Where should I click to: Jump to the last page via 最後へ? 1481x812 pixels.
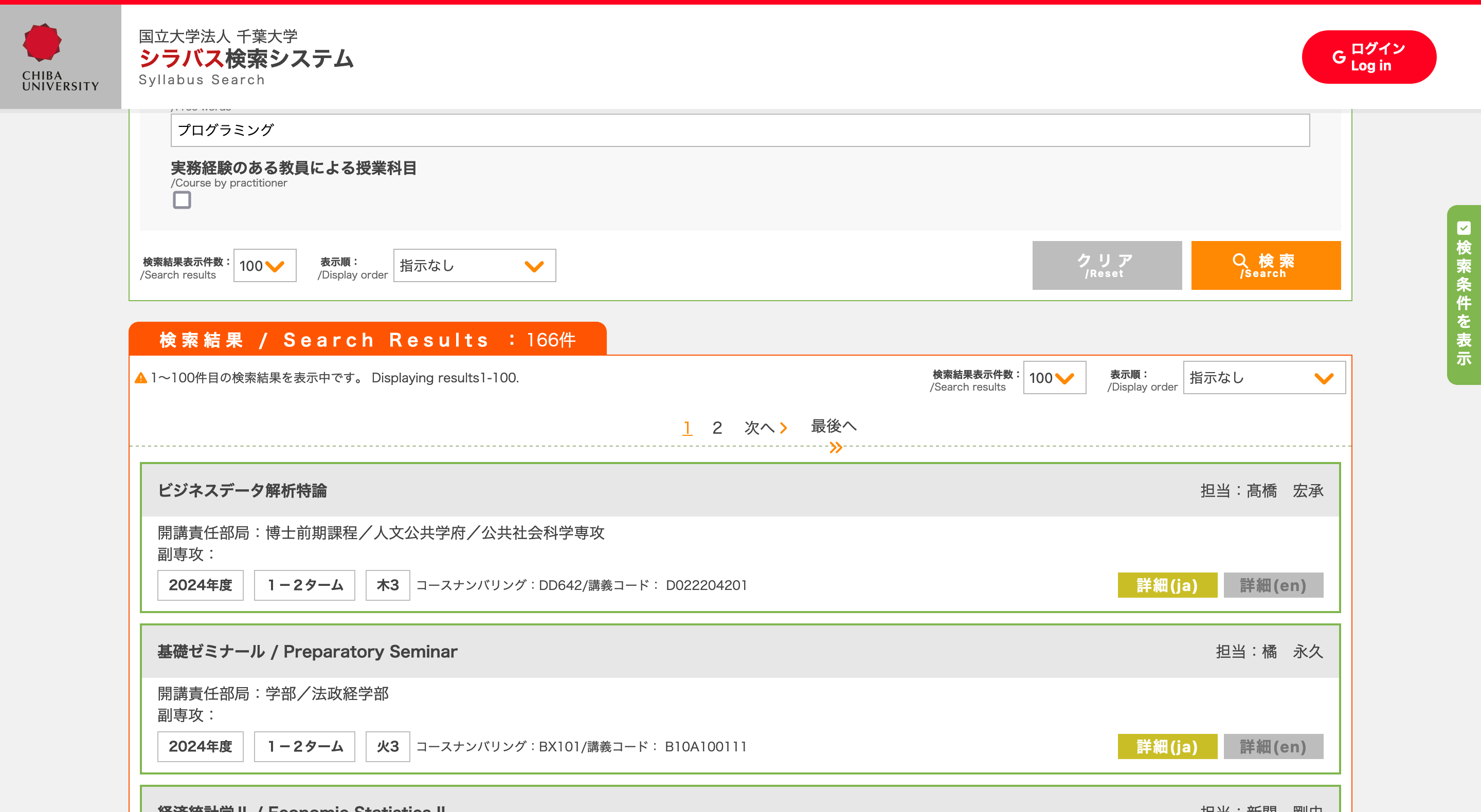click(x=833, y=427)
